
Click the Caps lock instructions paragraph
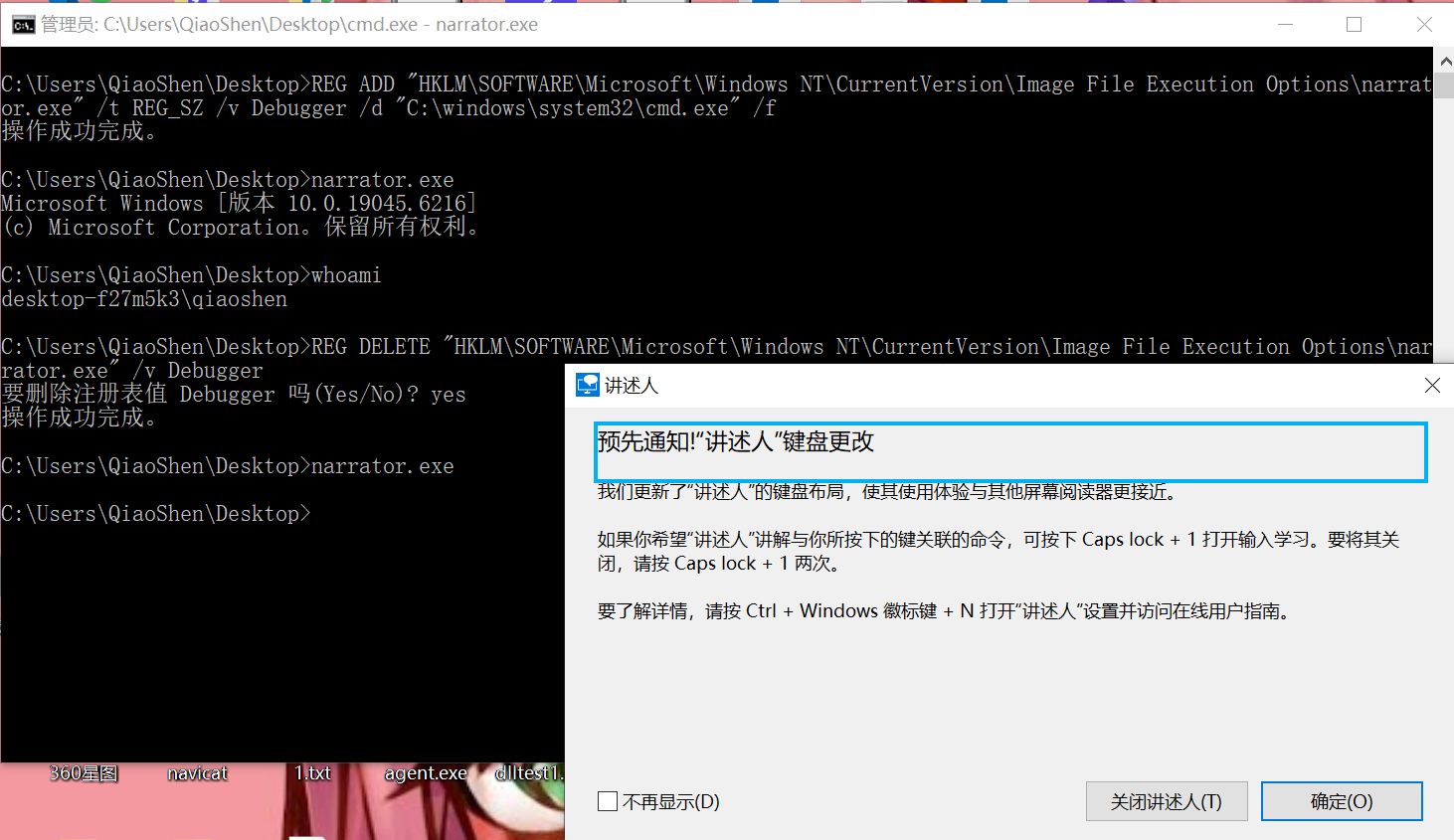tap(998, 551)
